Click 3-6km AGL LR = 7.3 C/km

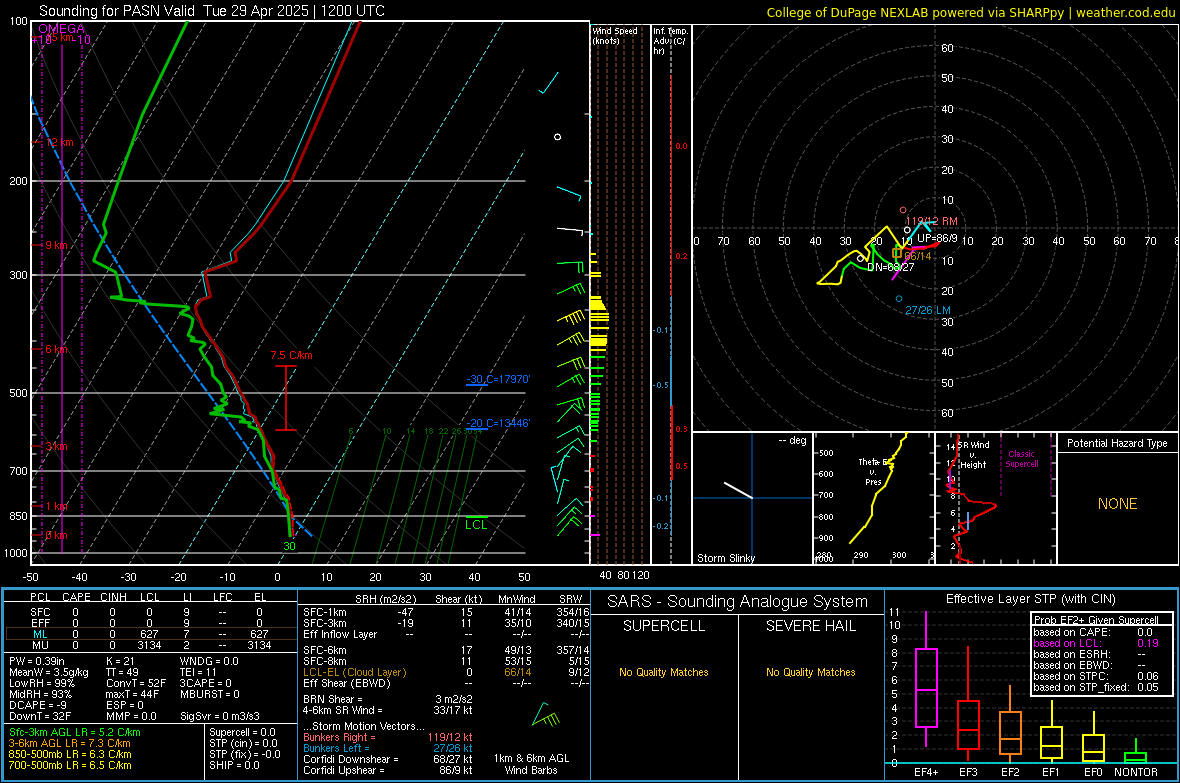click(x=69, y=743)
